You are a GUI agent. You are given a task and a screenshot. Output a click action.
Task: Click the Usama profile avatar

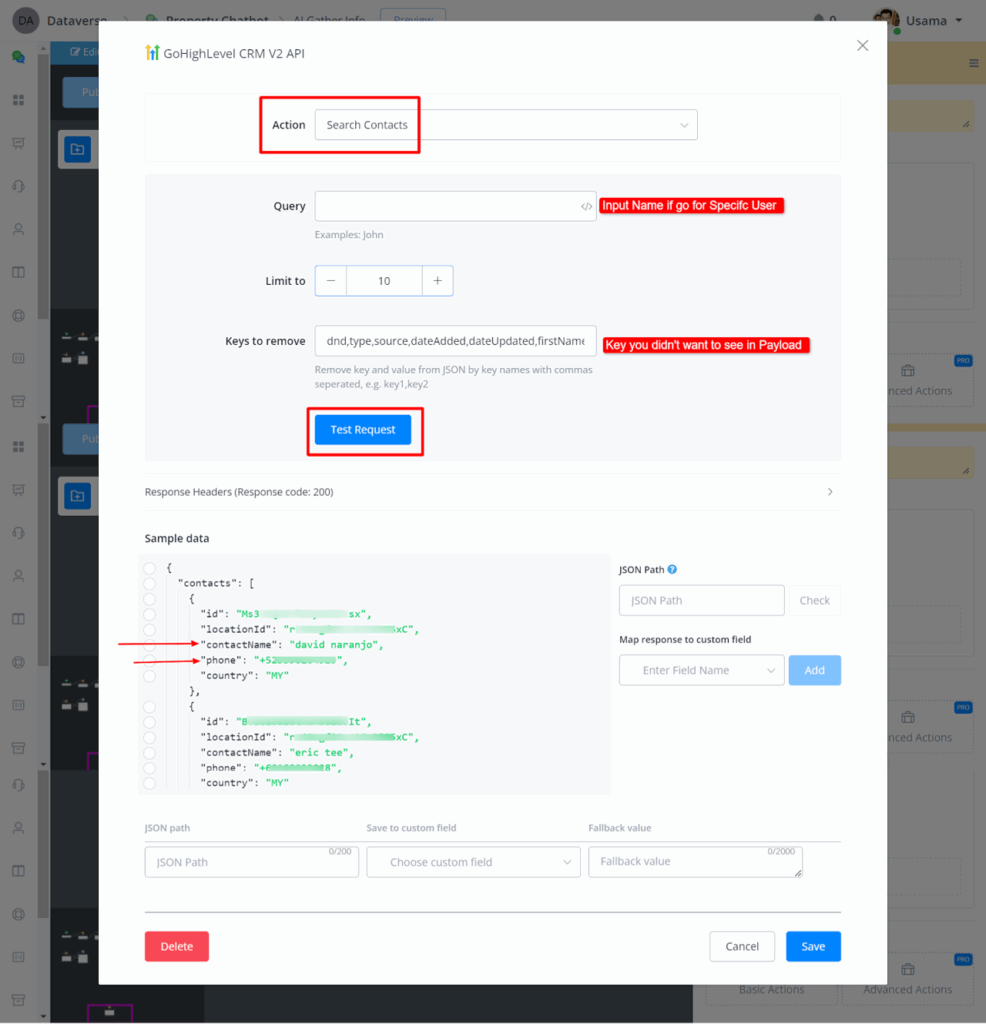[886, 20]
